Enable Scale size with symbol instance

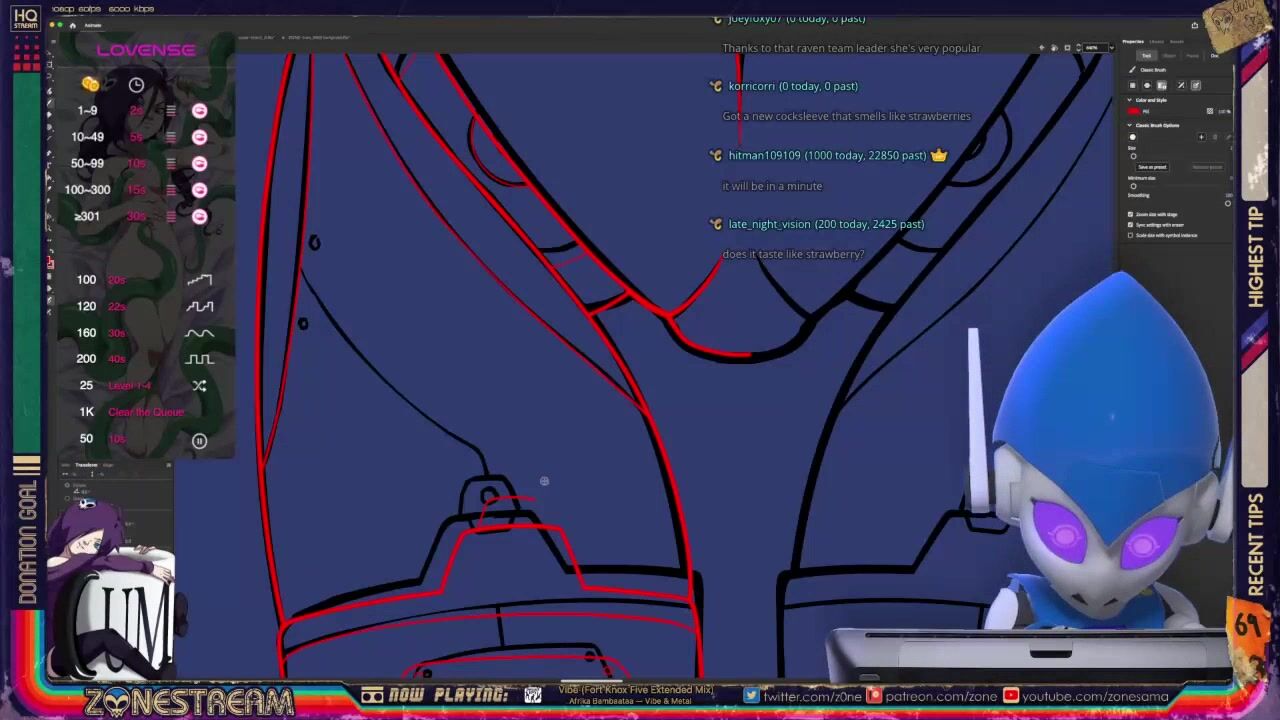click(x=1131, y=235)
